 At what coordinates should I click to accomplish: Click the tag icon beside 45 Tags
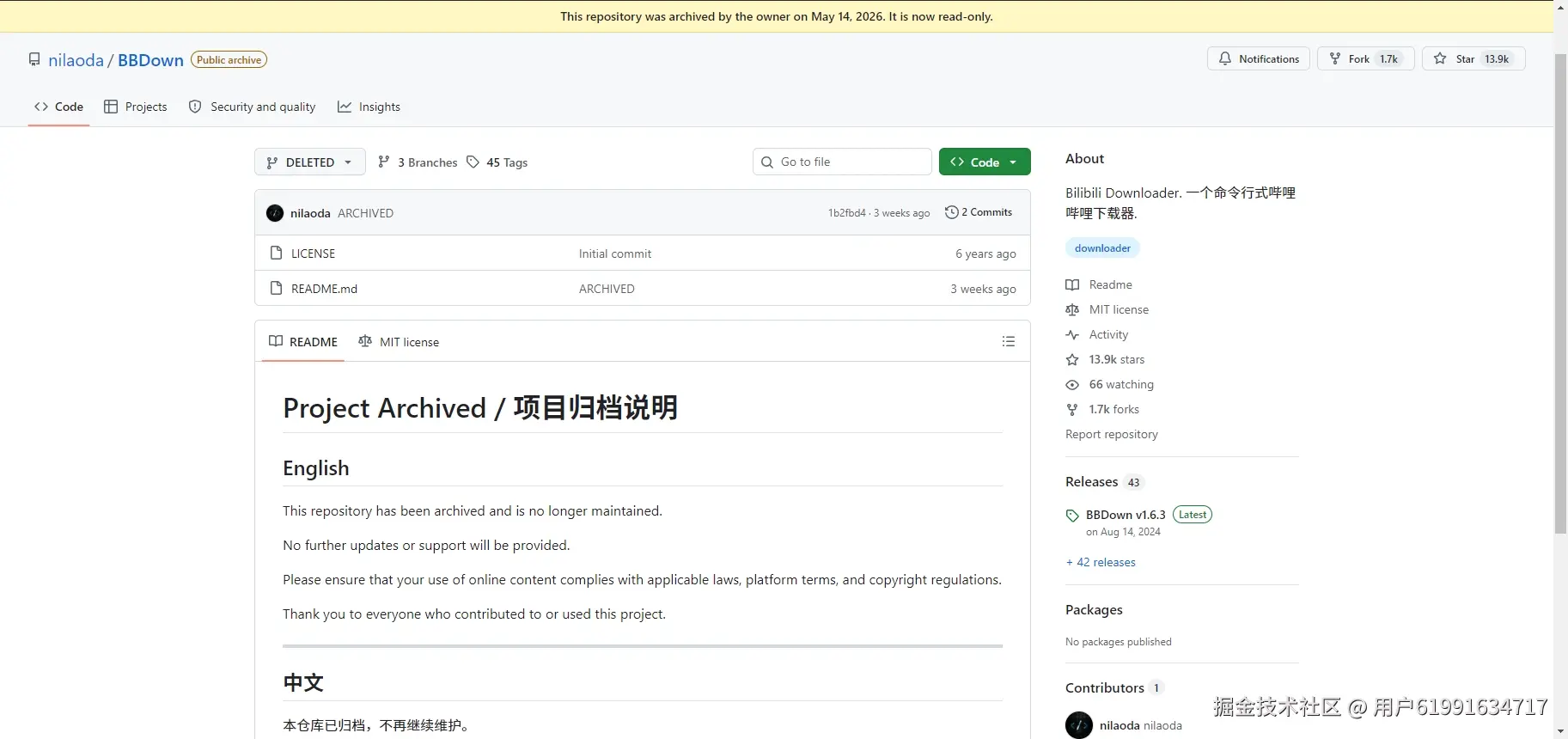(x=473, y=162)
